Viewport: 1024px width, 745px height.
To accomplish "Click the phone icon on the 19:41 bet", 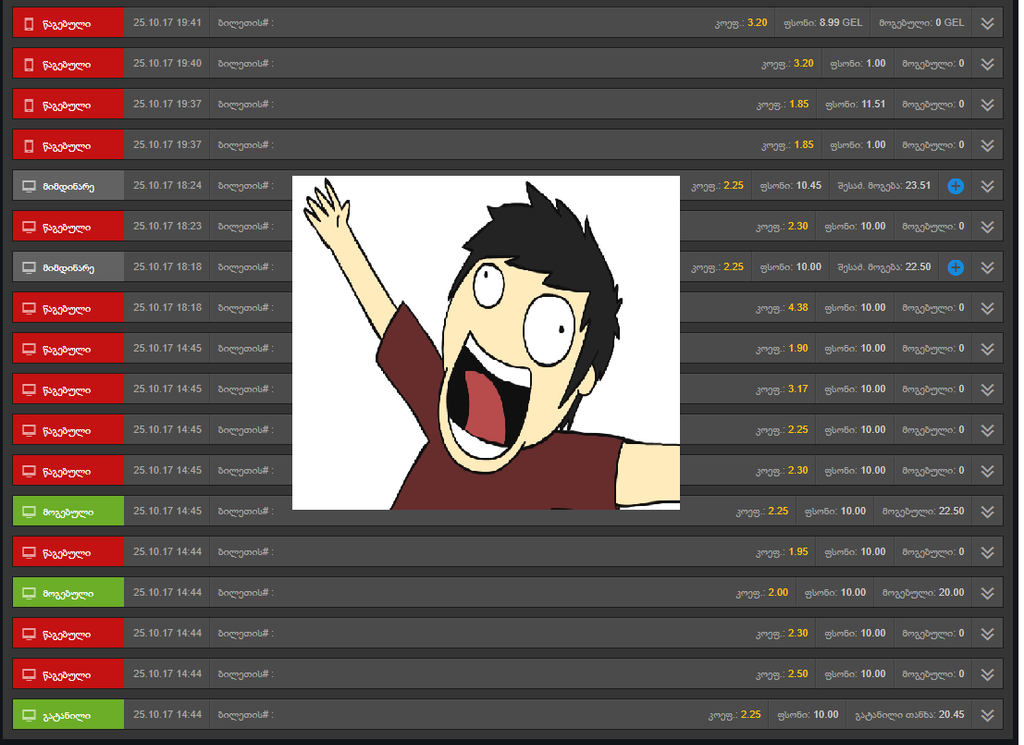I will [29, 24].
